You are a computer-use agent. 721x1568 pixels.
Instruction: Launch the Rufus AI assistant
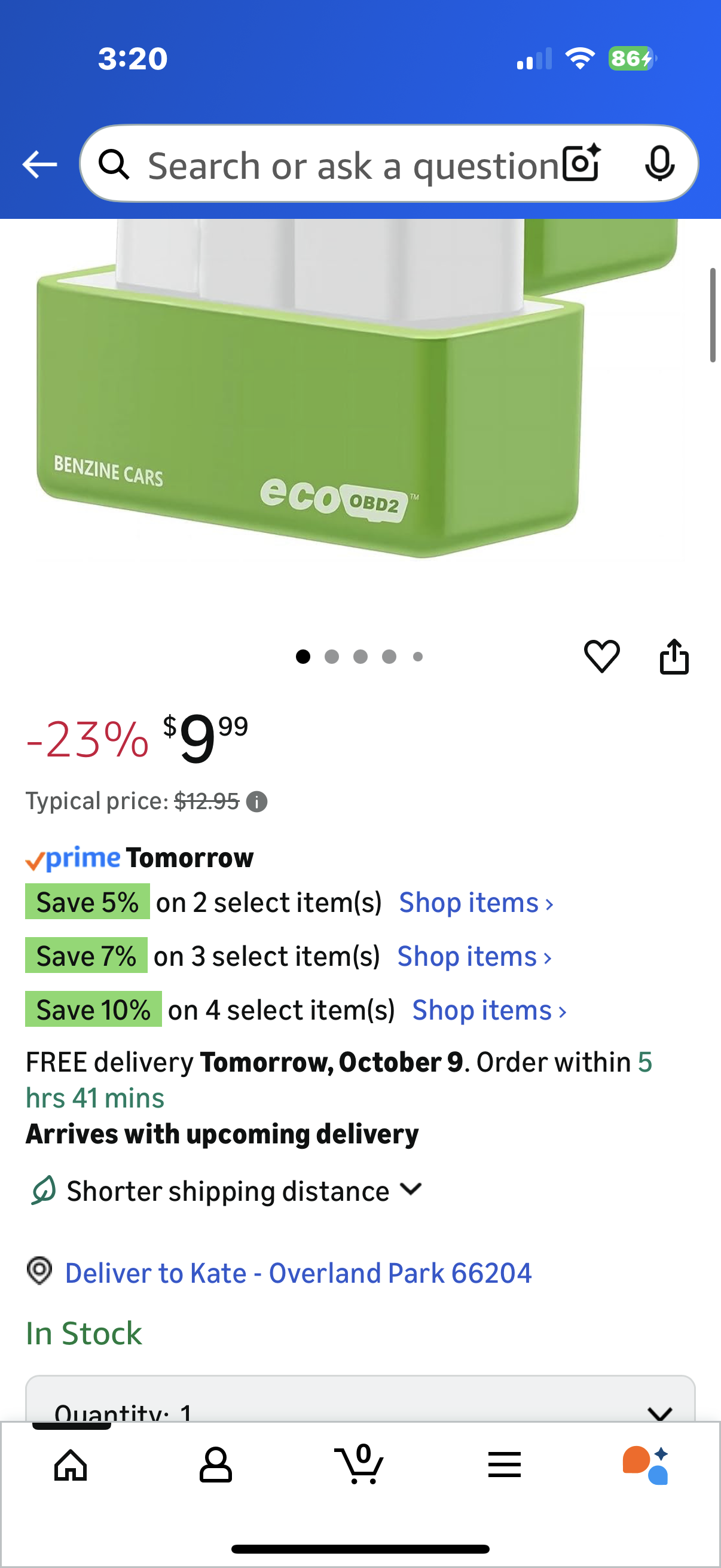pos(646,1465)
